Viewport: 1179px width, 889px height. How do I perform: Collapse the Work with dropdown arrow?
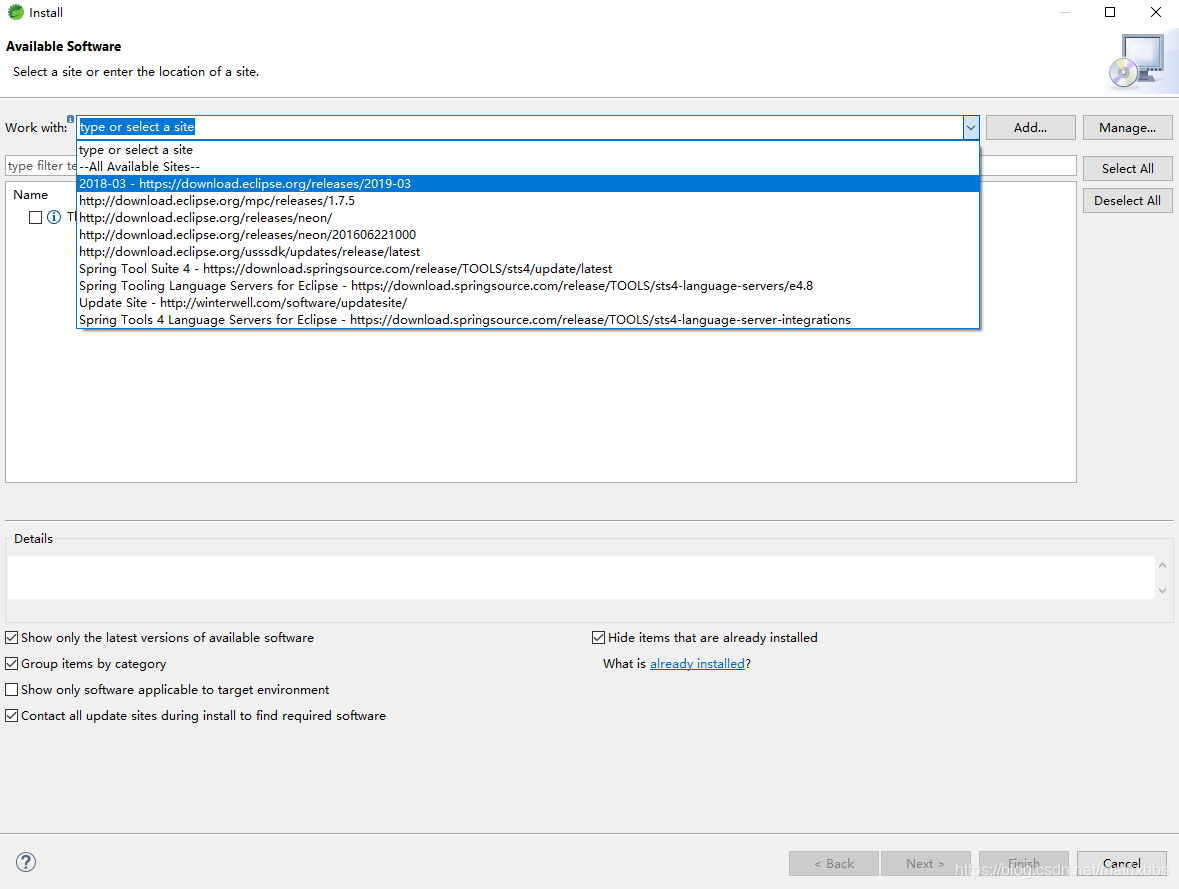(971, 128)
